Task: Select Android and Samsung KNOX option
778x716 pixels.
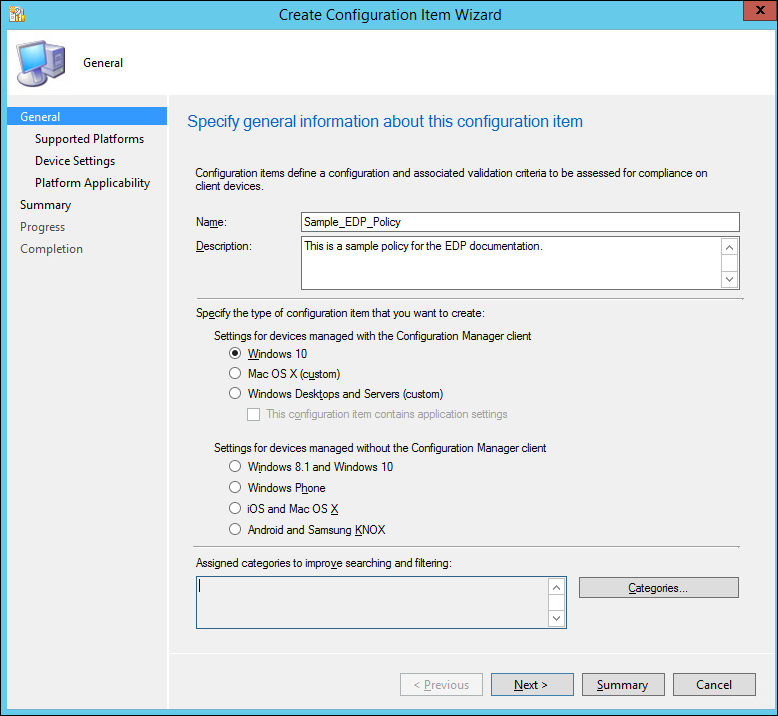Action: coord(235,530)
